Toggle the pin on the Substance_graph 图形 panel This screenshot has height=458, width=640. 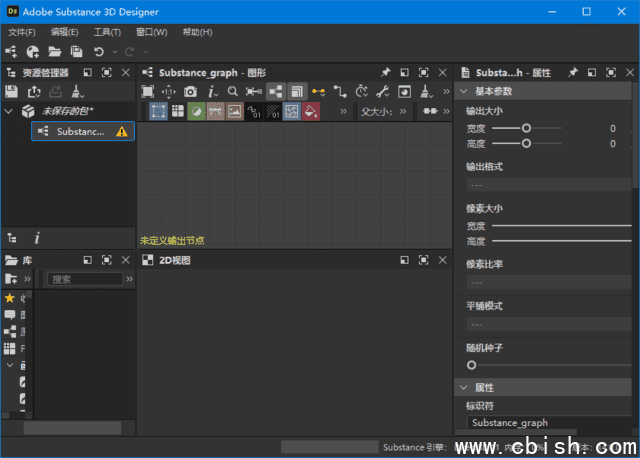tap(385, 73)
